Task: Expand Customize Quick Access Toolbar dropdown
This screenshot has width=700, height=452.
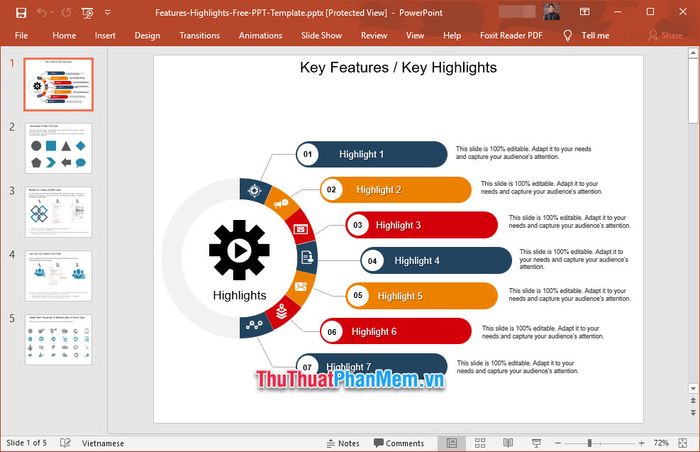Action: click(x=107, y=13)
